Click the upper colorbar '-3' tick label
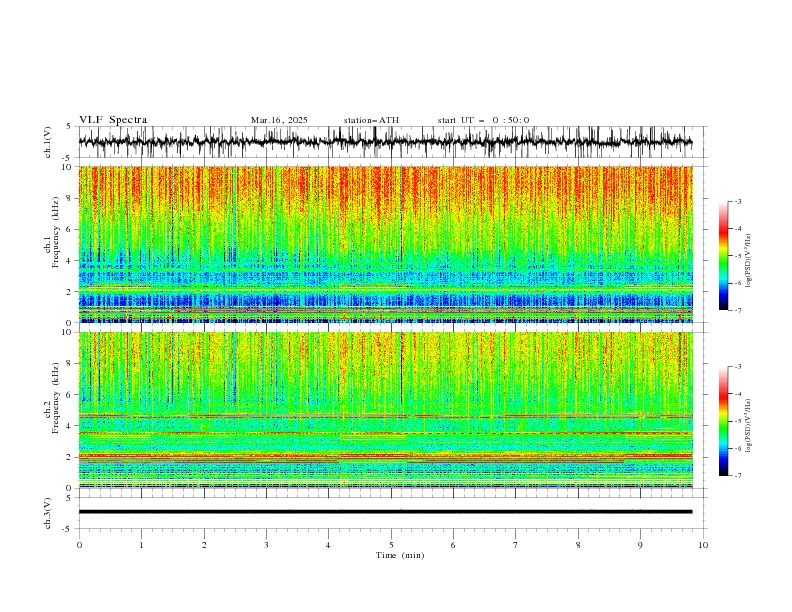Viewport: 792px width, 612px height. pos(737,201)
